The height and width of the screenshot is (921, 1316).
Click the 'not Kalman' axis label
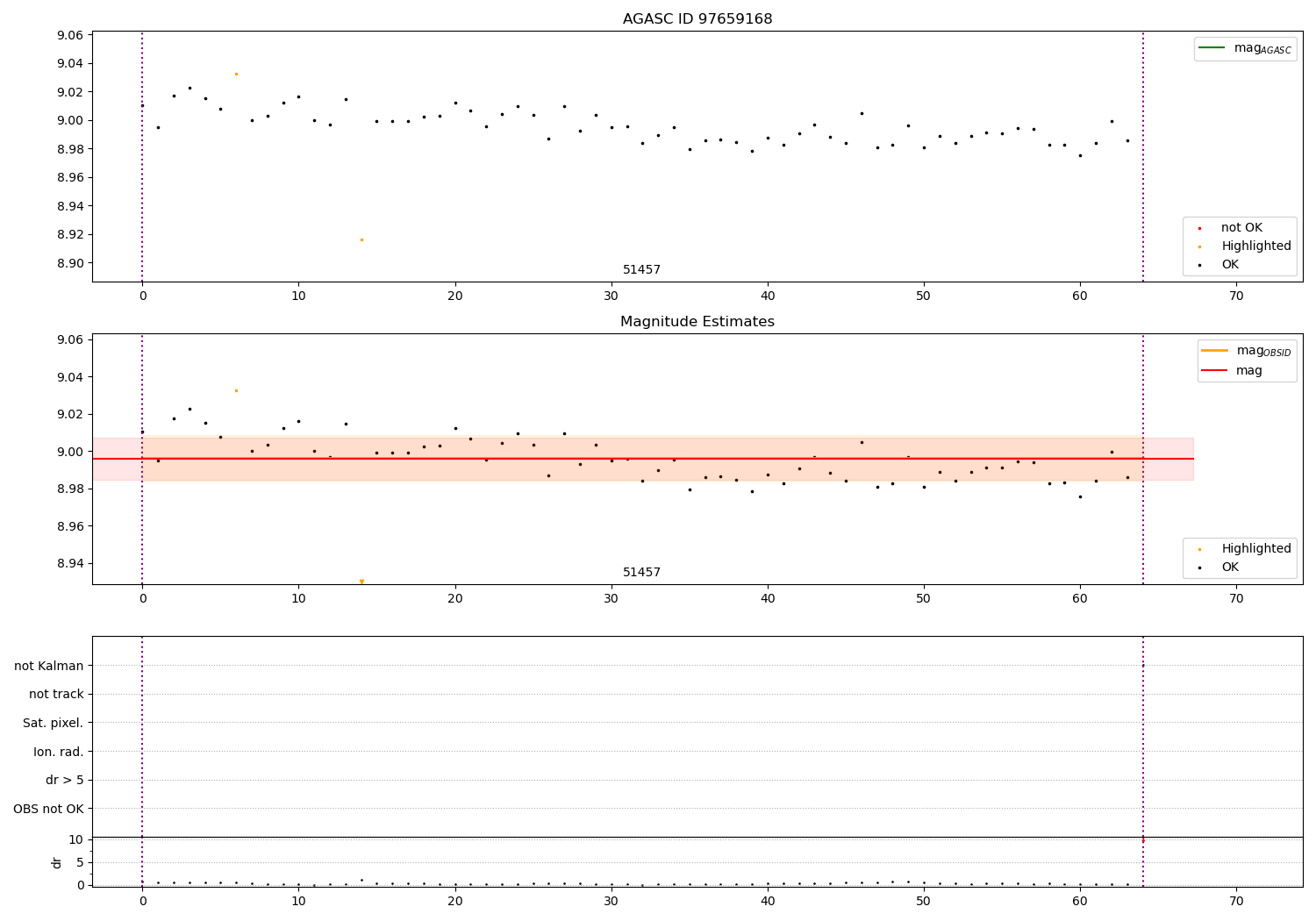coord(49,667)
